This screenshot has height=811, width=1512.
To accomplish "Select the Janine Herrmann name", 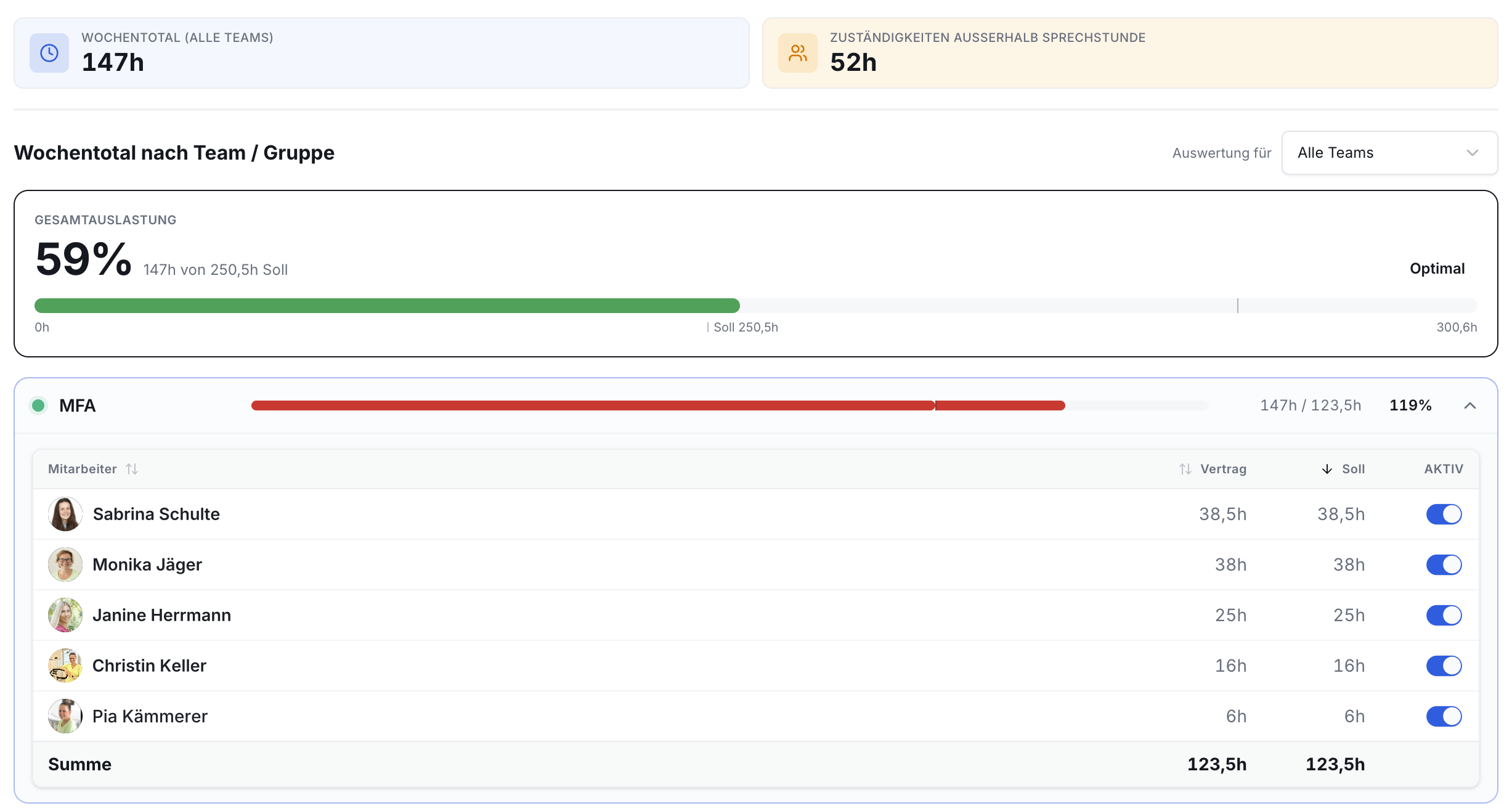I will click(x=162, y=615).
